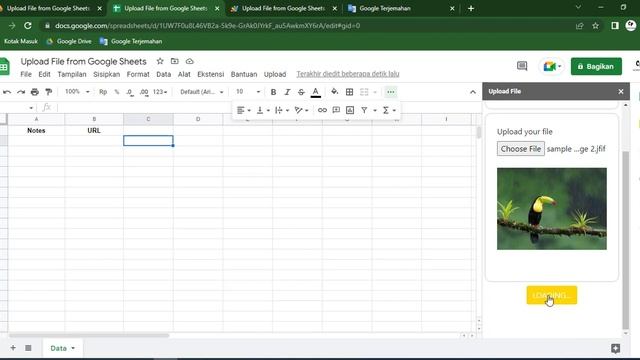
Task: View the cloud save status icon
Action: coord(189,61)
